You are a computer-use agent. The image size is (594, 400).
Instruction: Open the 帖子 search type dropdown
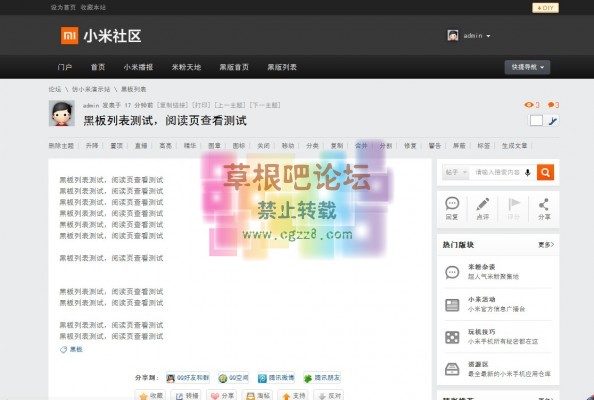(x=456, y=172)
